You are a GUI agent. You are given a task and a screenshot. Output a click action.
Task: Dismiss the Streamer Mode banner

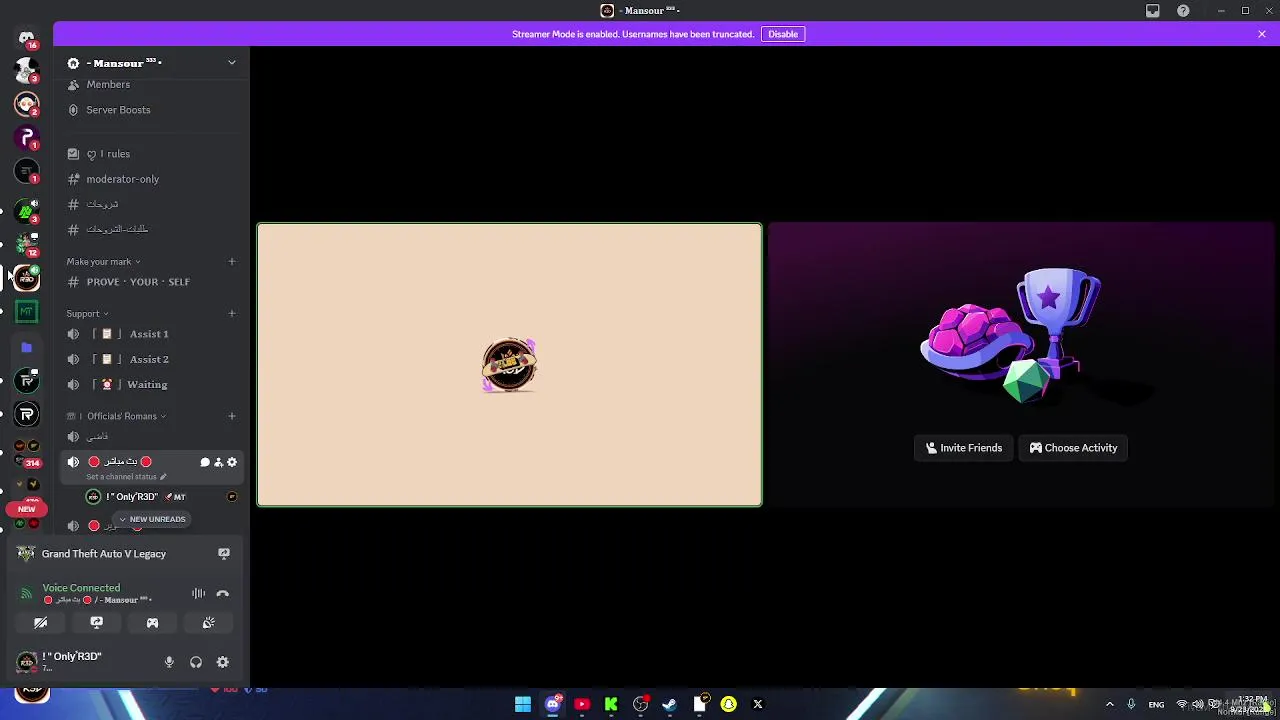(x=1261, y=34)
